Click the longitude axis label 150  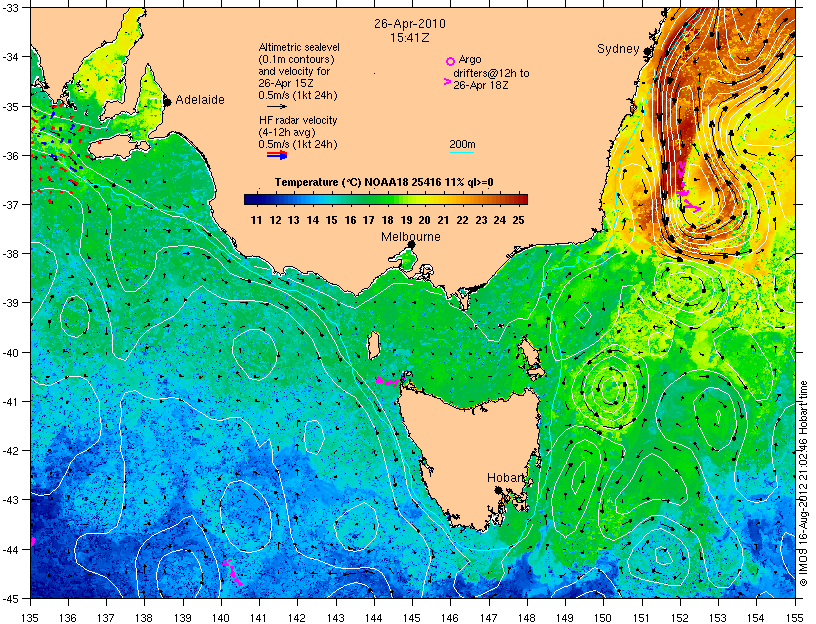click(603, 618)
